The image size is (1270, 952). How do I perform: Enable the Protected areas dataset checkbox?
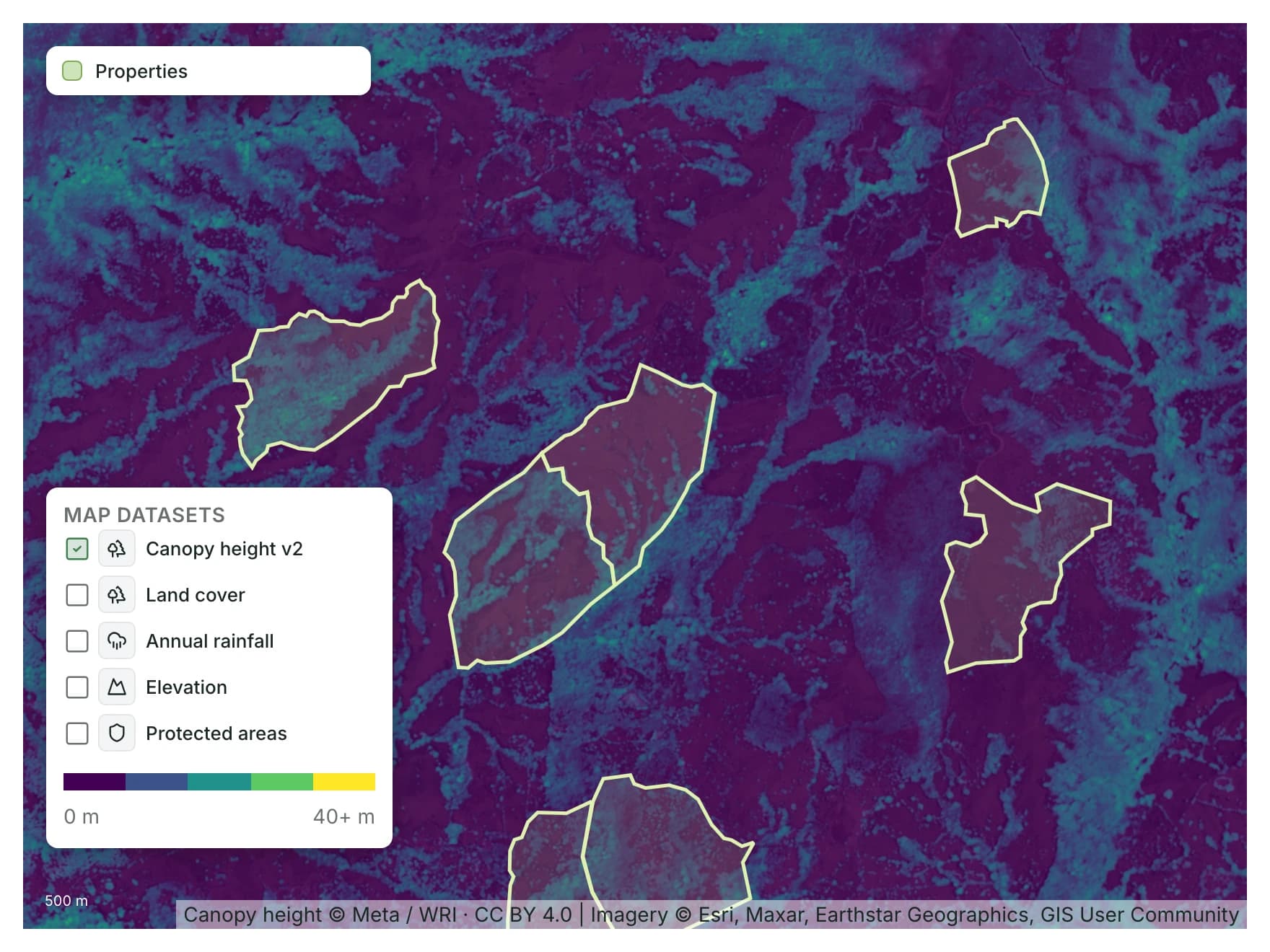tap(77, 733)
